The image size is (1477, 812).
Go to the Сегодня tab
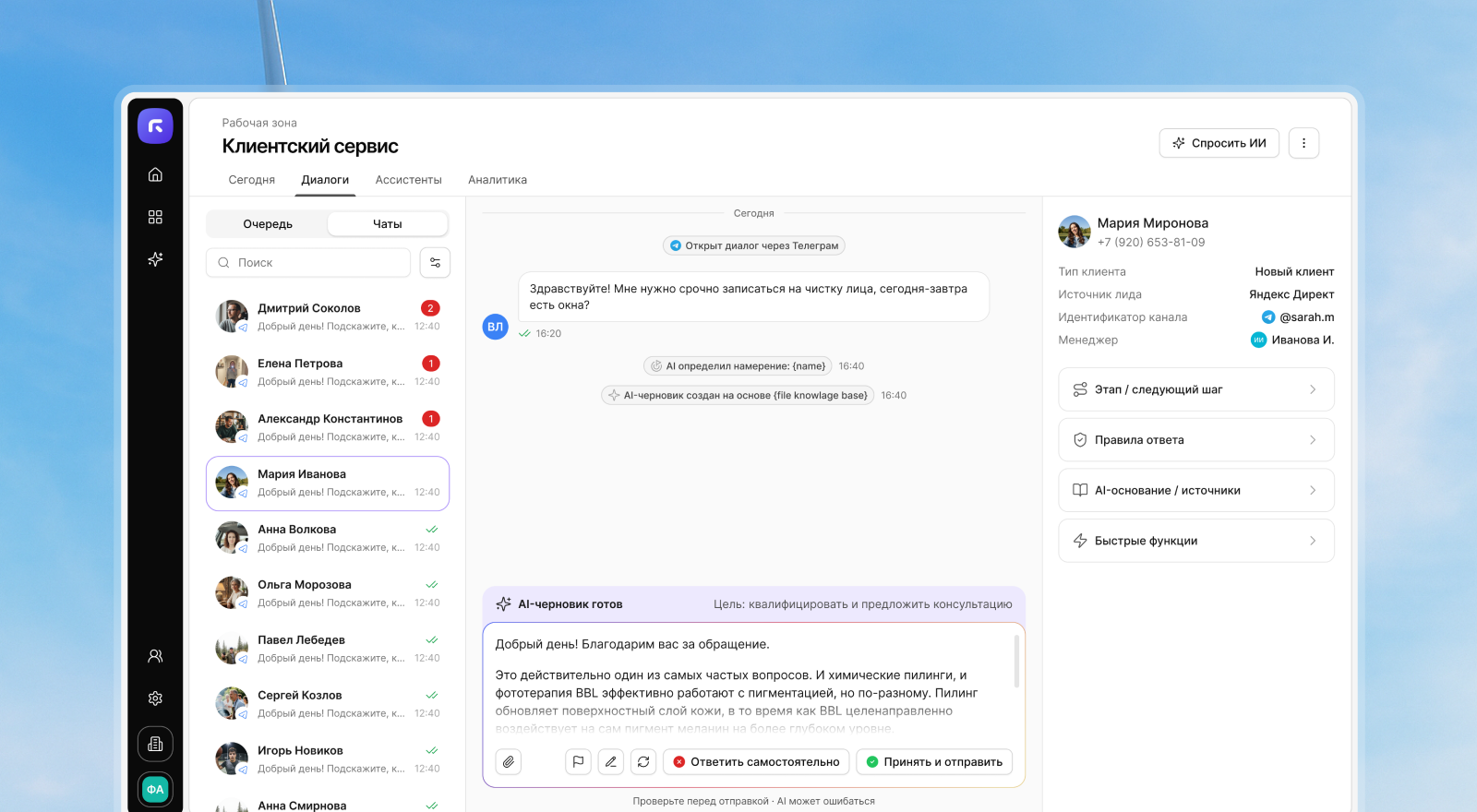[x=252, y=180]
